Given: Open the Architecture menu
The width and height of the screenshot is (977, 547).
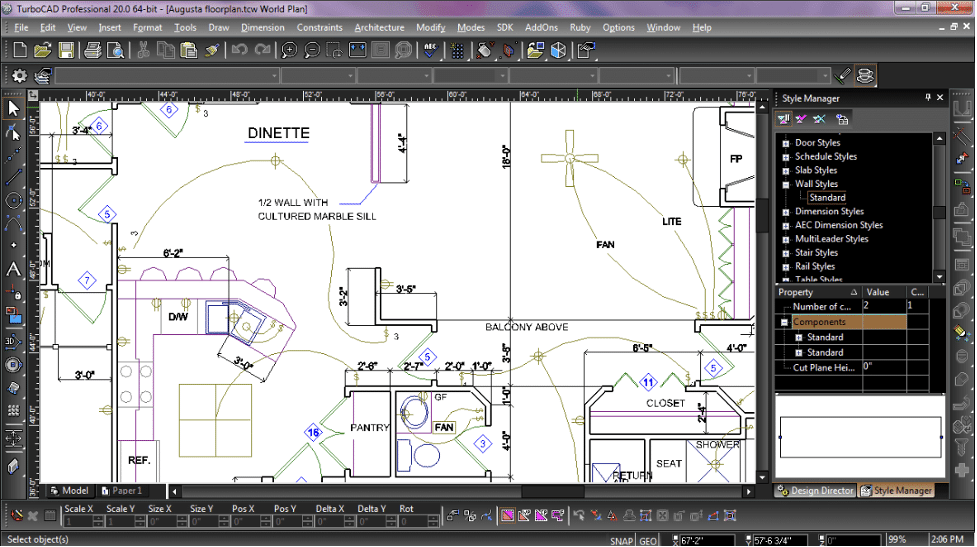Looking at the screenshot, I should (x=379, y=27).
